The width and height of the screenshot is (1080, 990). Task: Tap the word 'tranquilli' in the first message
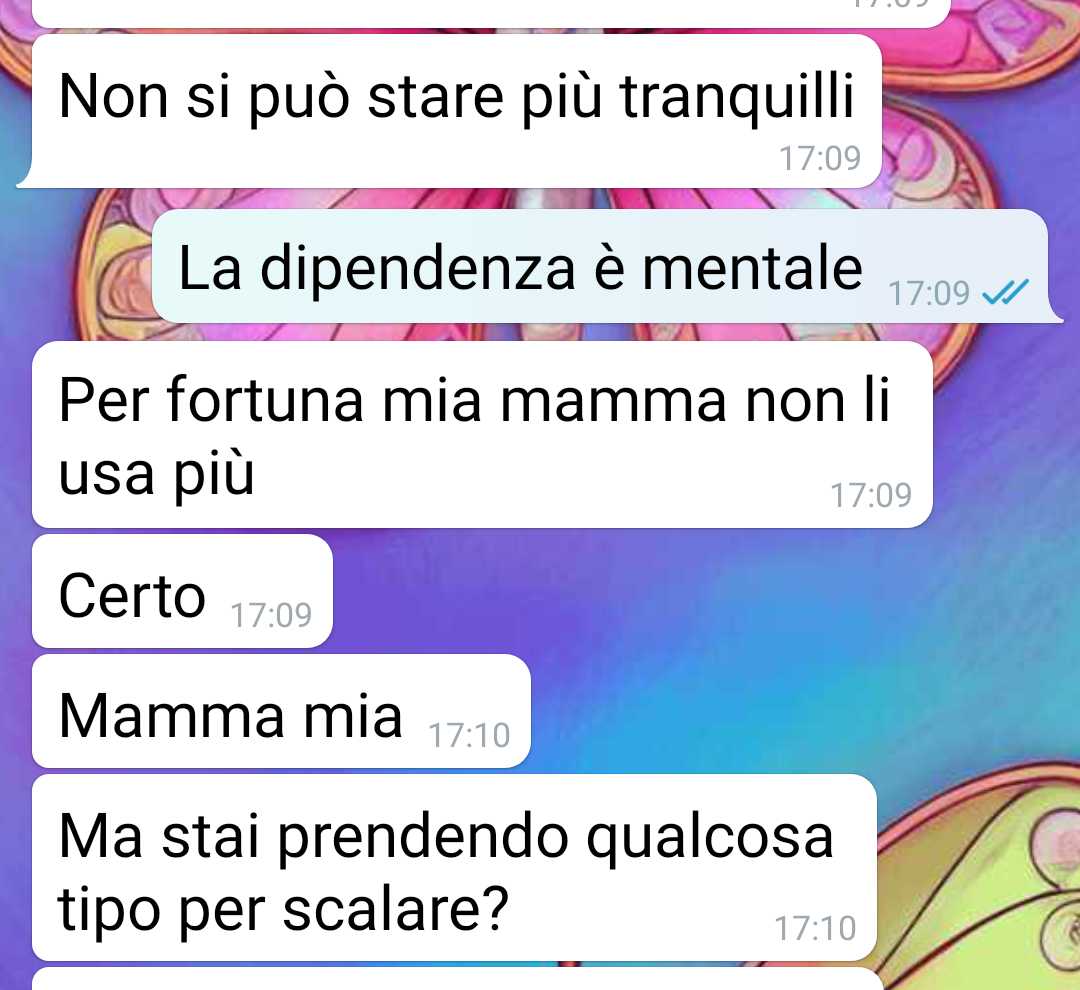737,96
